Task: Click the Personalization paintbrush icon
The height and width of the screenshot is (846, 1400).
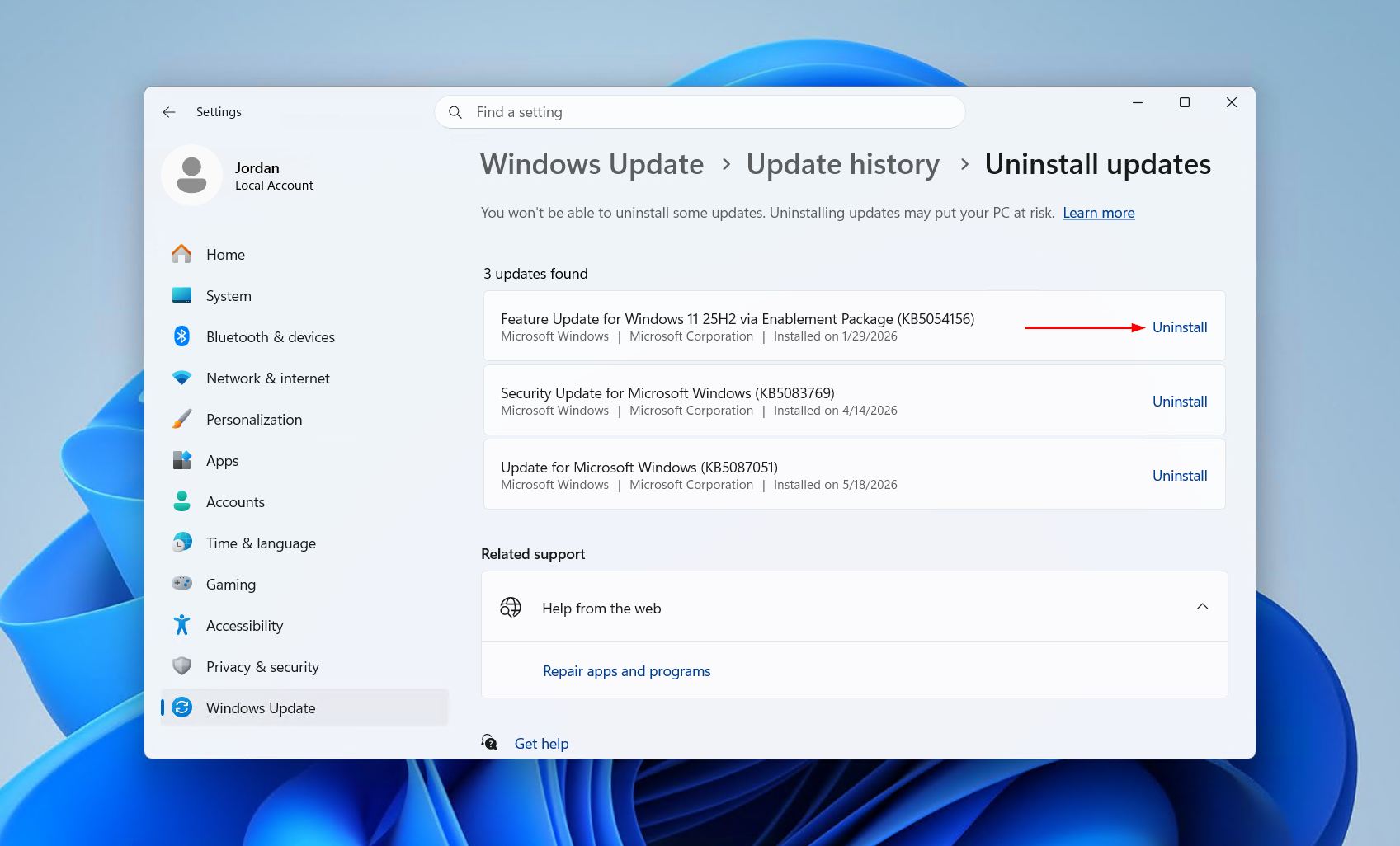Action: click(x=181, y=419)
